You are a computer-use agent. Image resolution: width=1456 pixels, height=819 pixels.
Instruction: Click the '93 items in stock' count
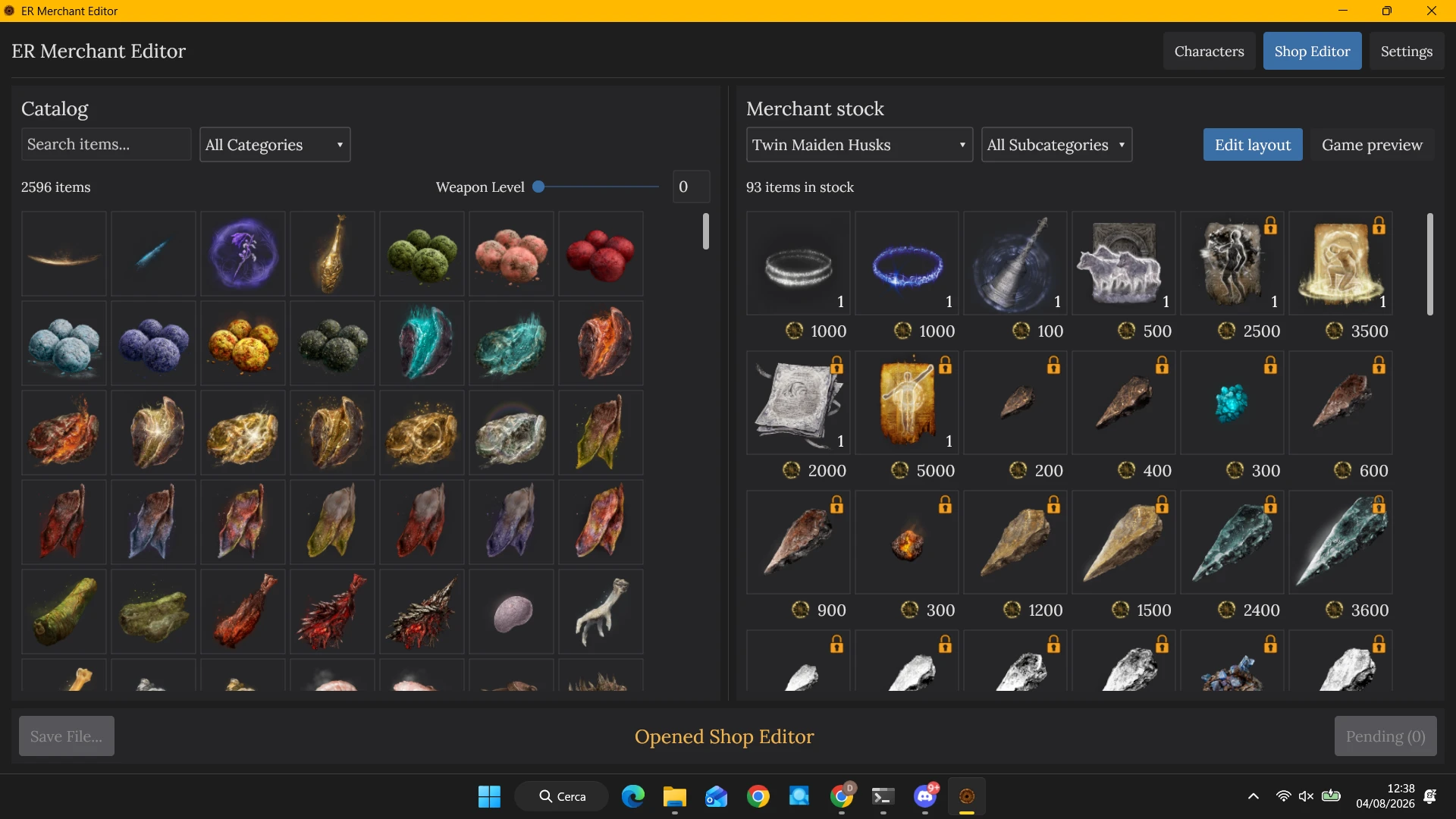point(799,187)
